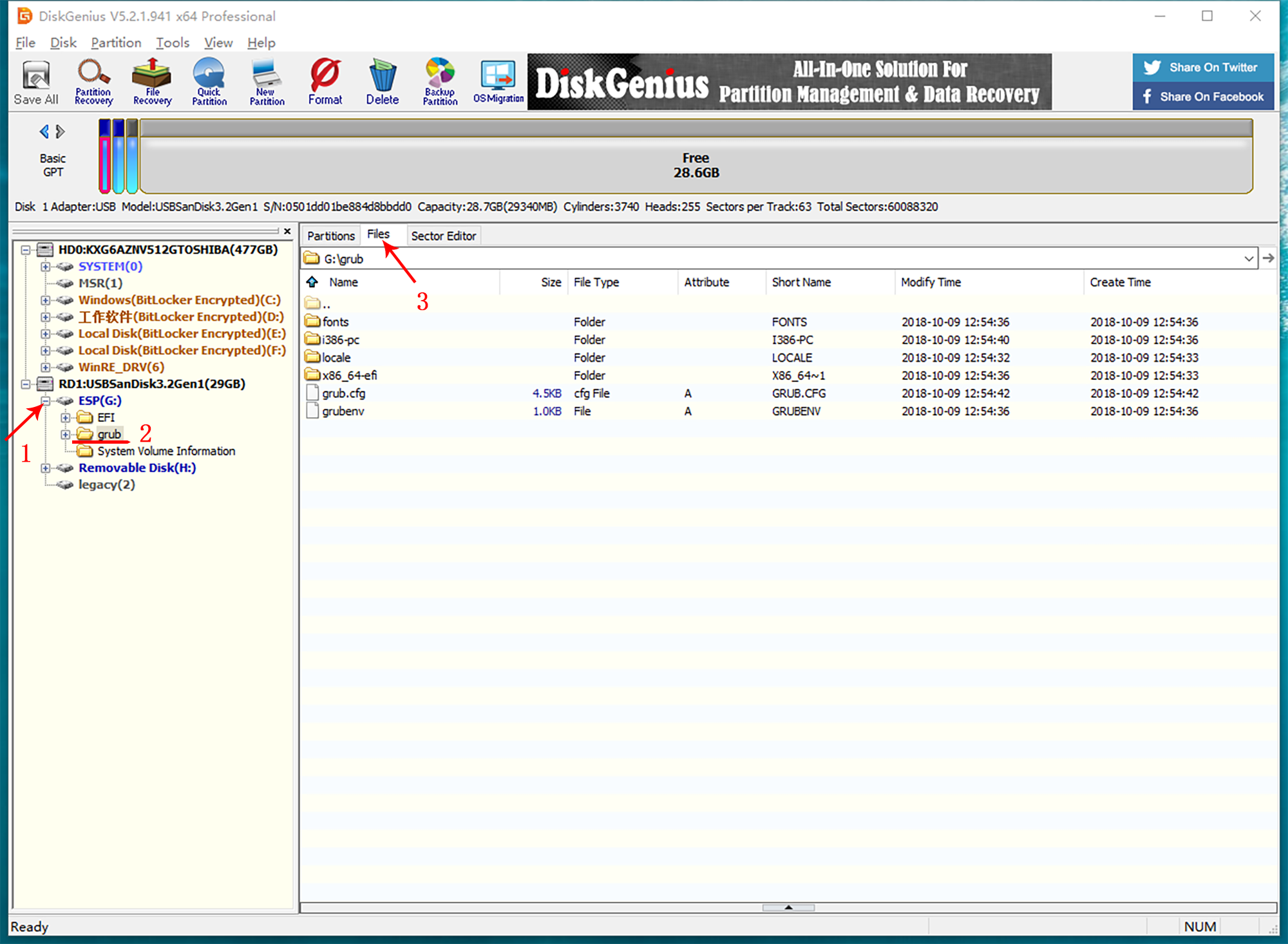
Task: Click the up-folder arrow beside Name header
Action: [312, 282]
